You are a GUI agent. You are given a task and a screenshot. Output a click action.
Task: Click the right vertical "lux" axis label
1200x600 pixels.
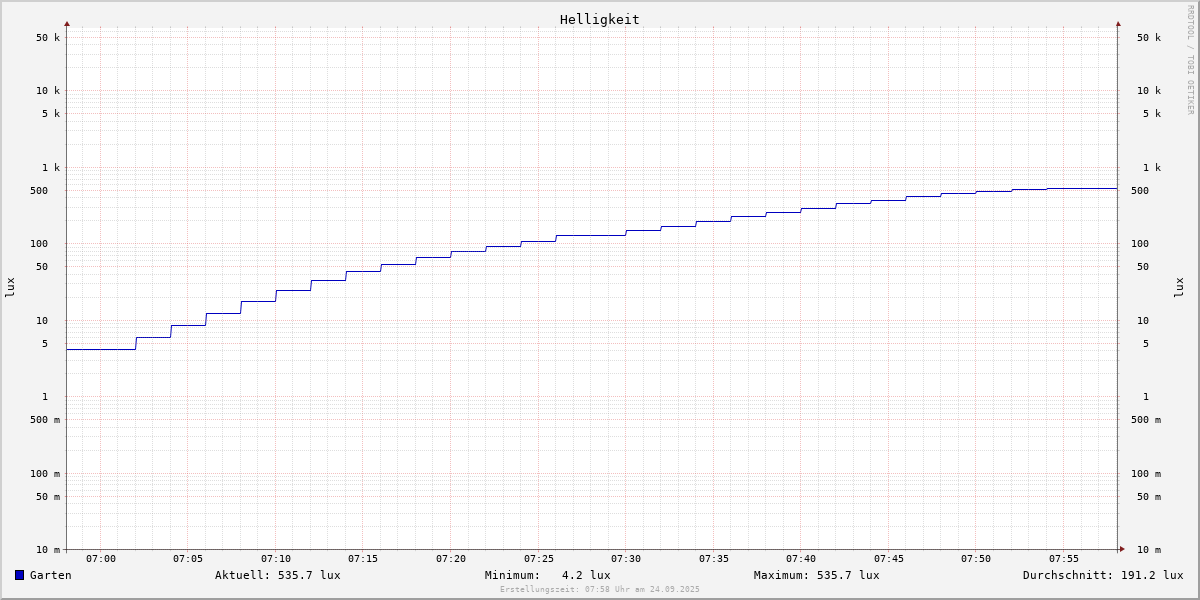(1179, 287)
